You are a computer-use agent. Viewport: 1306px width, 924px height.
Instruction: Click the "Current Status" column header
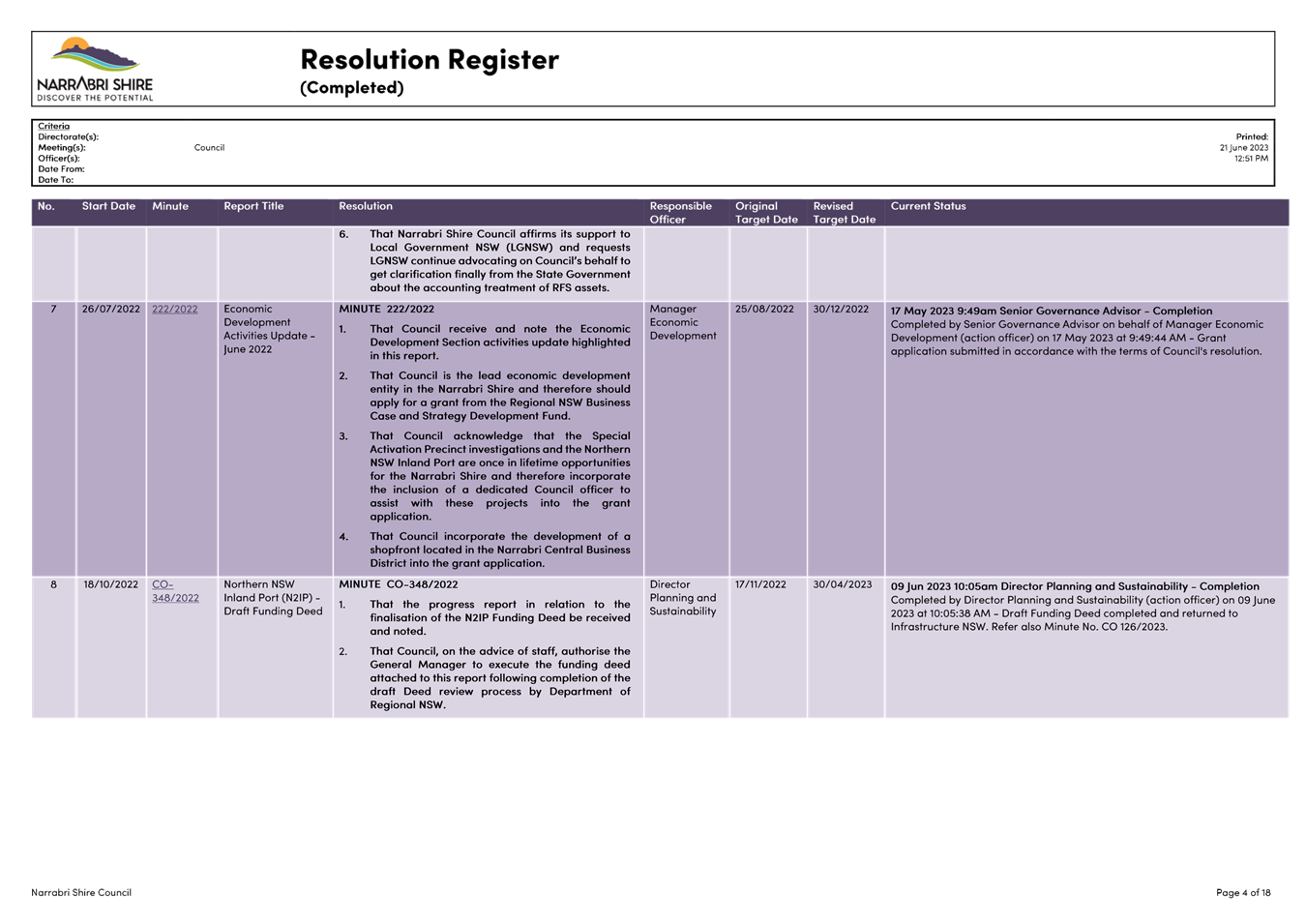[x=928, y=206]
